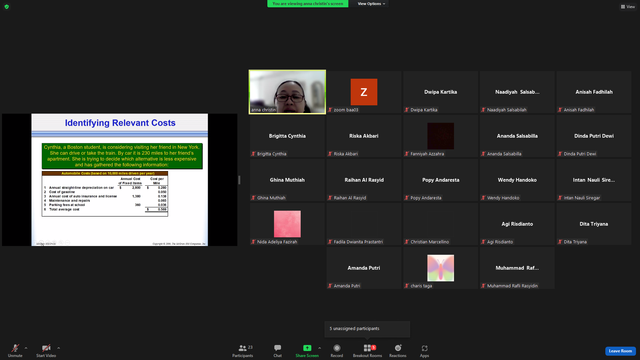Viewport: 640px width, 360px height.
Task: Click muted mic icon beside Dita Triyana
Action: (x=560, y=242)
